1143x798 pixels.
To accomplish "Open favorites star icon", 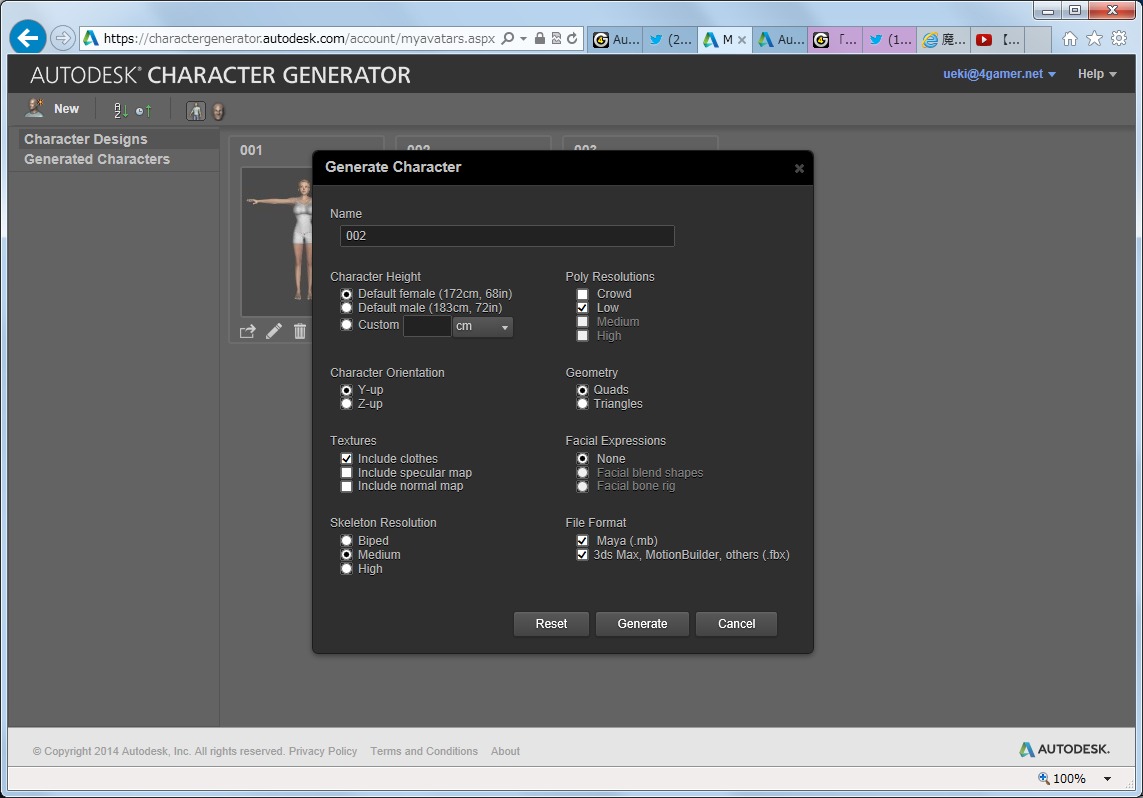I will (1094, 39).
